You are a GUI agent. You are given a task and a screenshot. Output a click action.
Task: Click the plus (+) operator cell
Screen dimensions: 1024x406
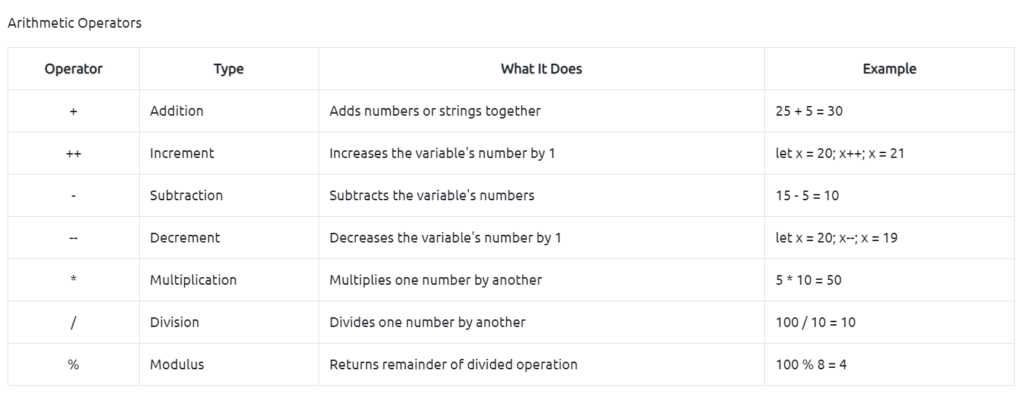coord(73,111)
